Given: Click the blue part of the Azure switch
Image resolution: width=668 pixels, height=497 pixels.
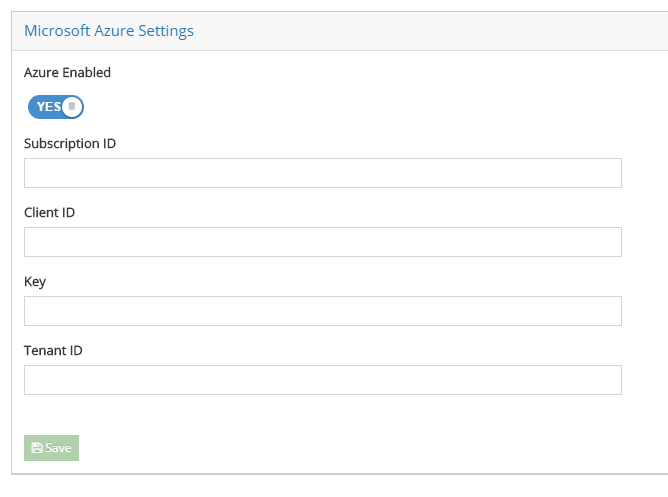Looking at the screenshot, I should [45, 107].
